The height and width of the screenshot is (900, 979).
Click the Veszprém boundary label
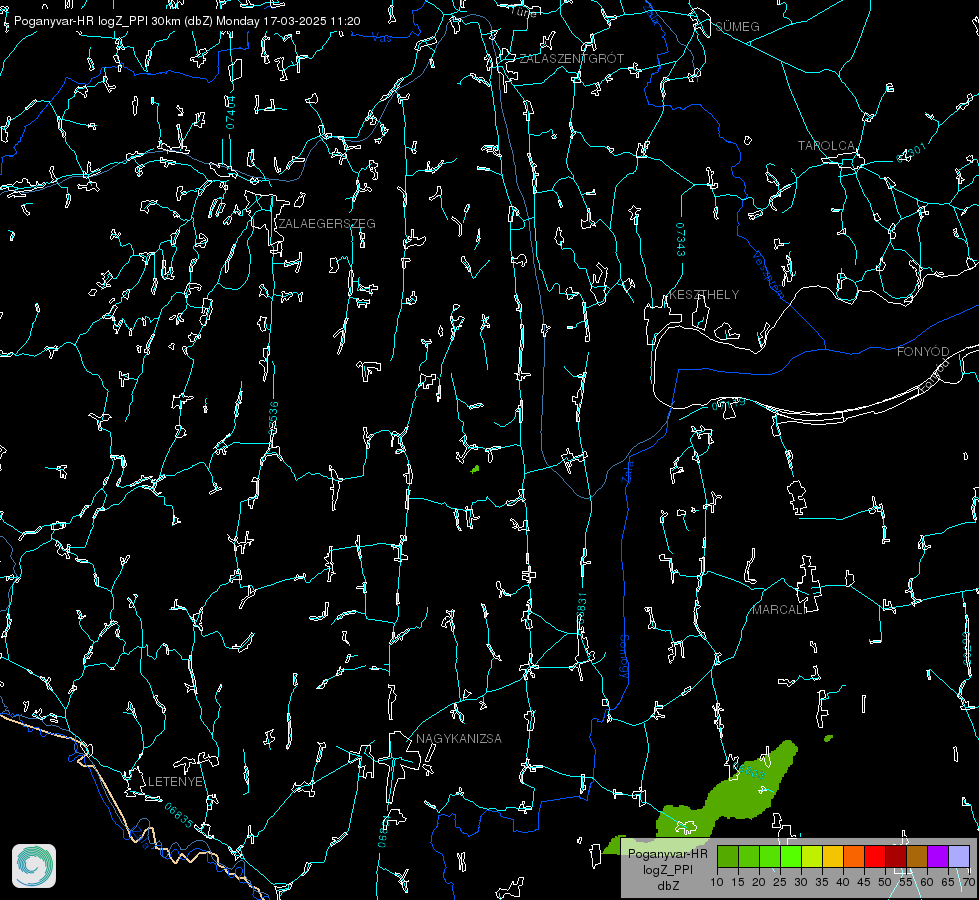click(768, 275)
